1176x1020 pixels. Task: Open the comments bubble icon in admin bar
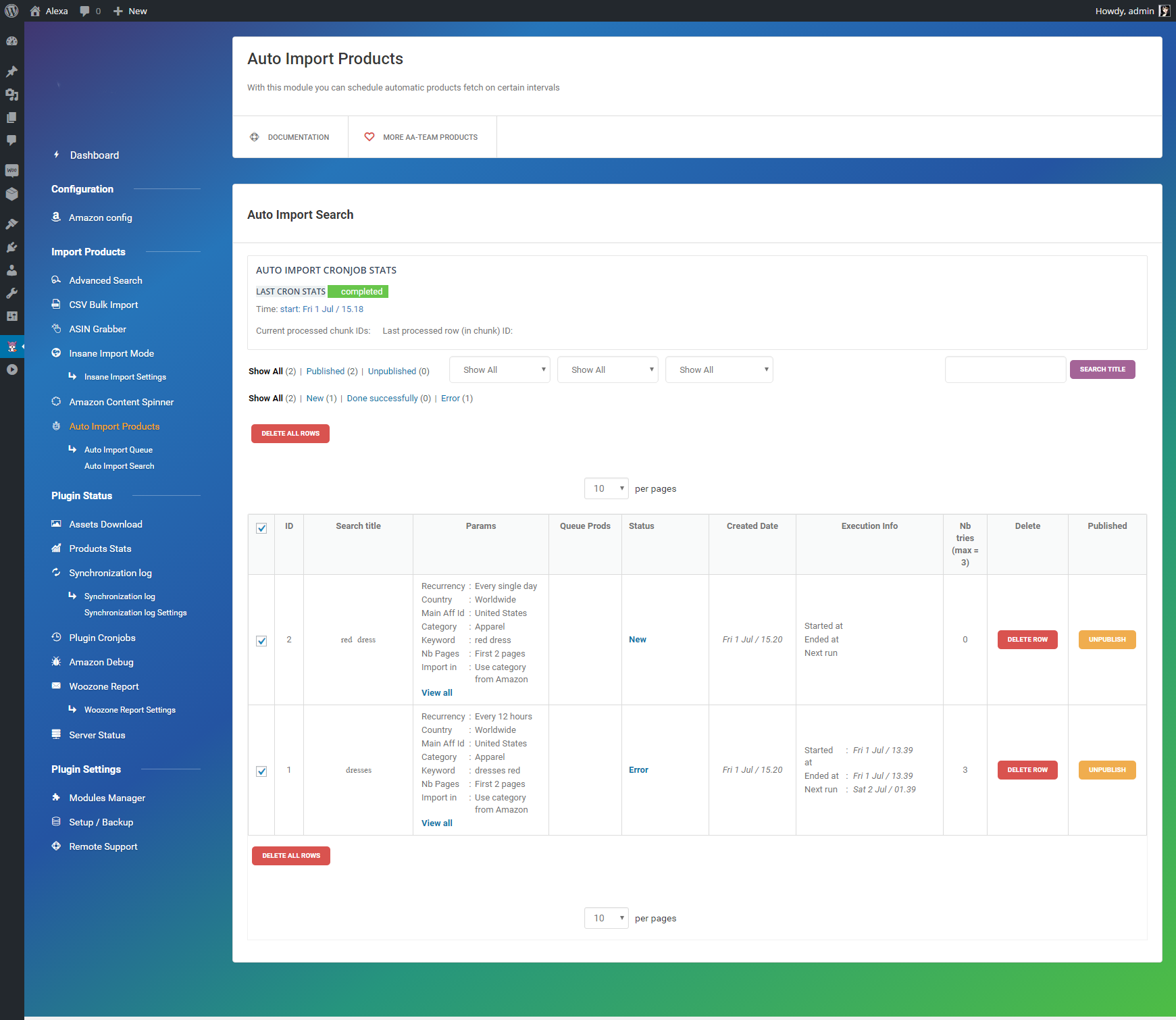(84, 11)
